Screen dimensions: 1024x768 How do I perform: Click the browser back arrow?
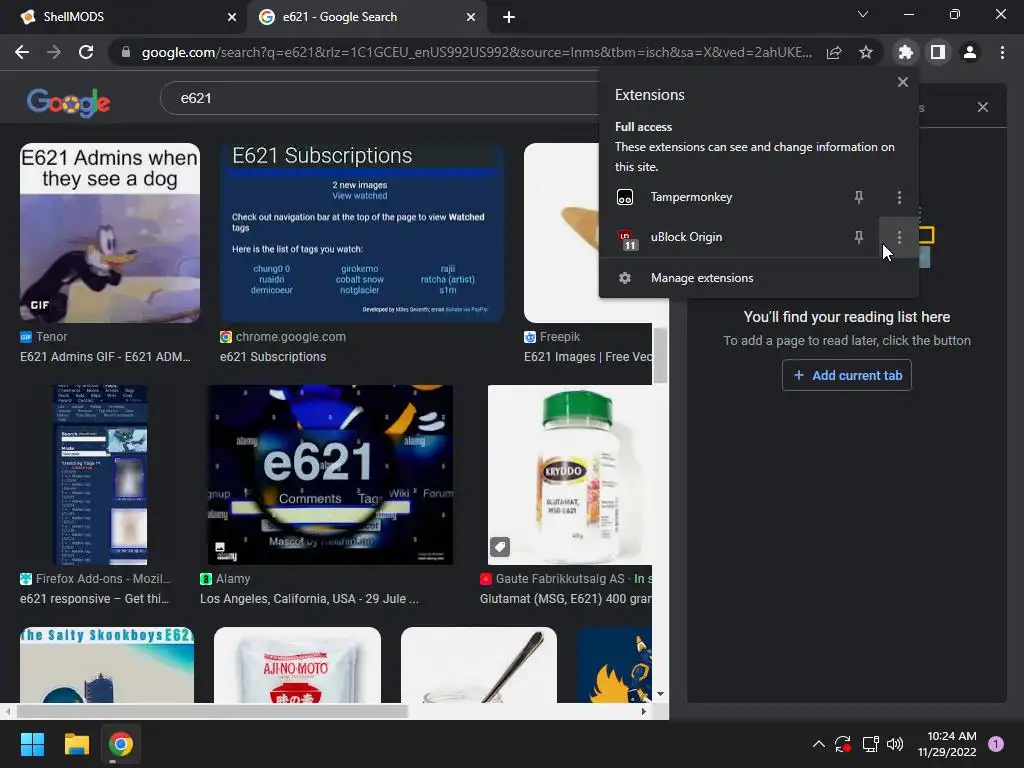click(x=22, y=52)
